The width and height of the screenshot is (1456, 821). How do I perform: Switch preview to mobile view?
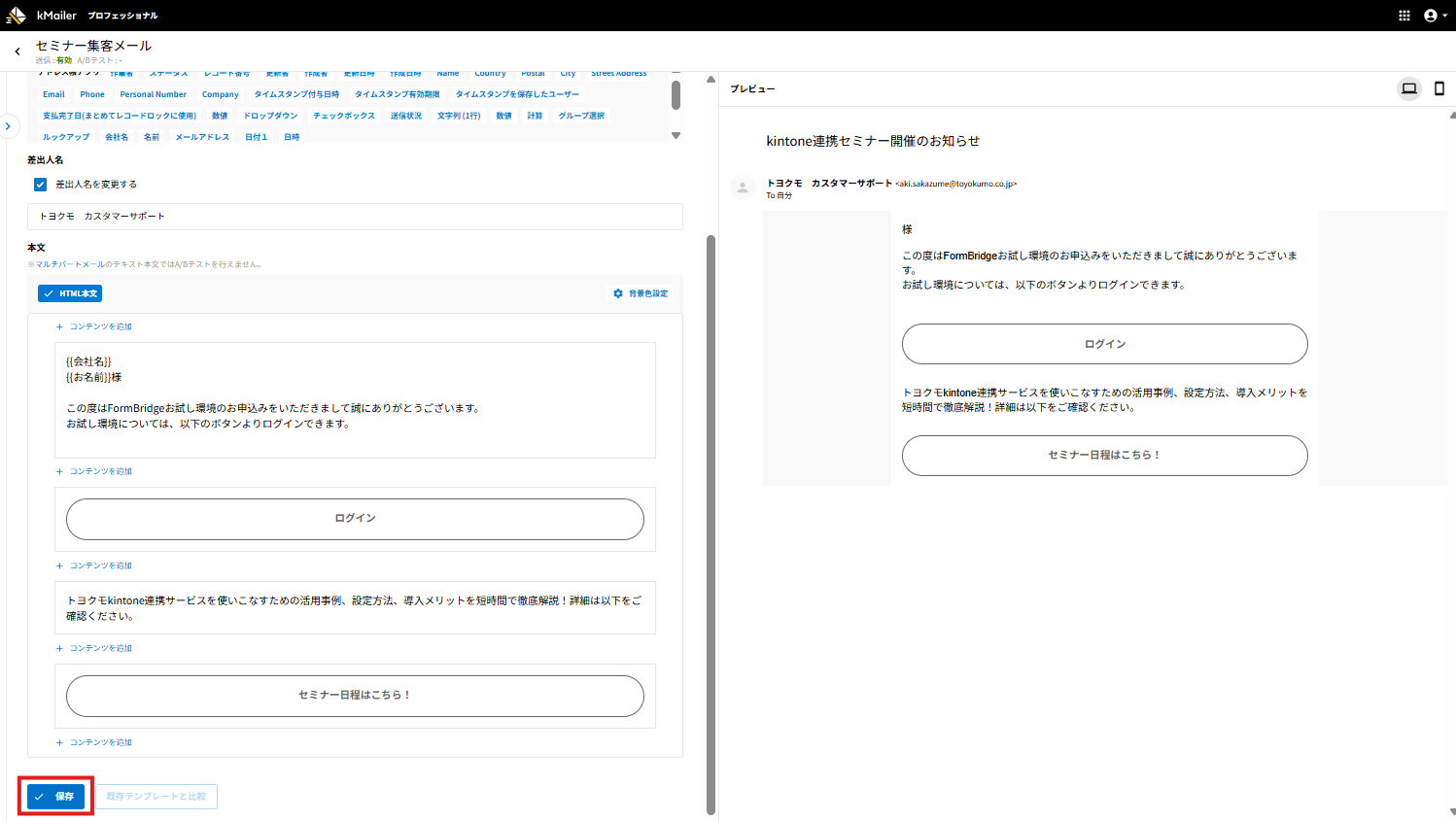click(x=1439, y=88)
